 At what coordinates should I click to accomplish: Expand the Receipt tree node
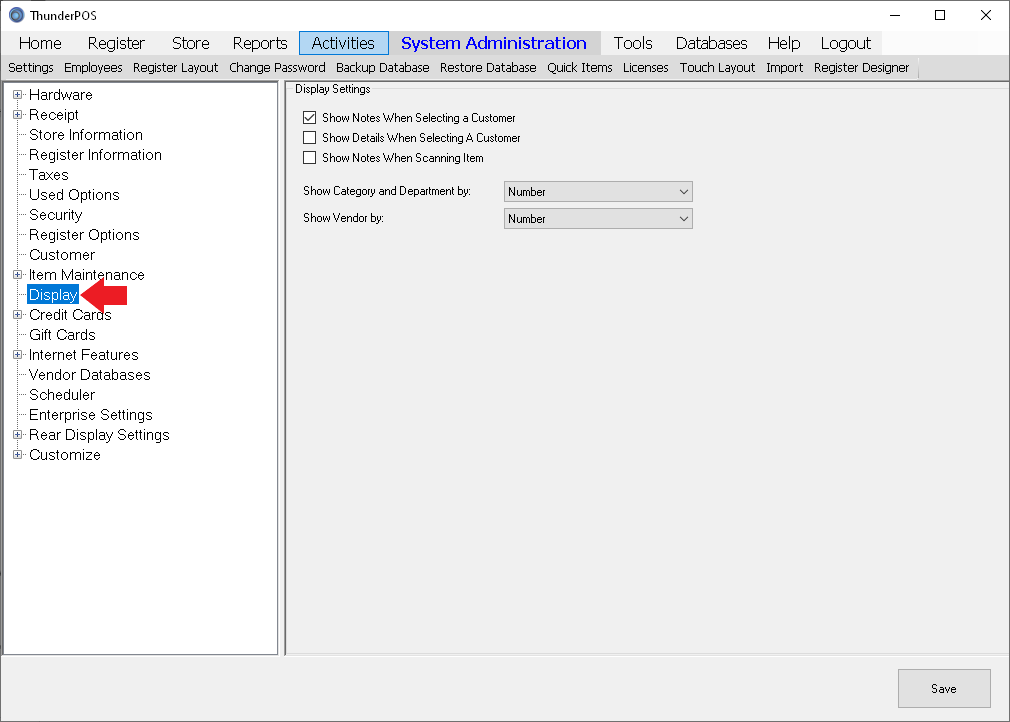[x=17, y=115]
